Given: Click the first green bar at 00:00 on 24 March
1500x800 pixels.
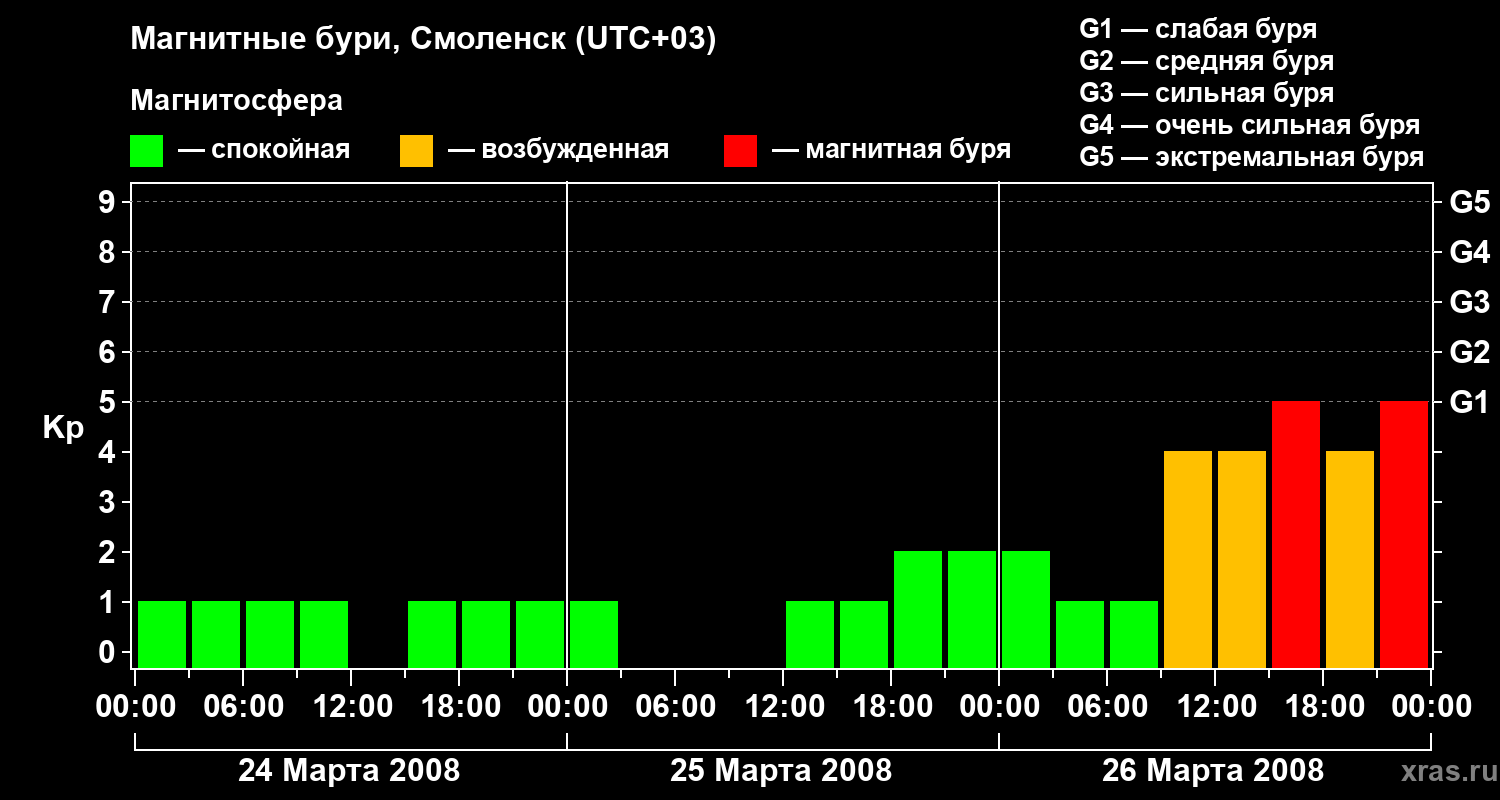Looking at the screenshot, I should pos(162,634).
